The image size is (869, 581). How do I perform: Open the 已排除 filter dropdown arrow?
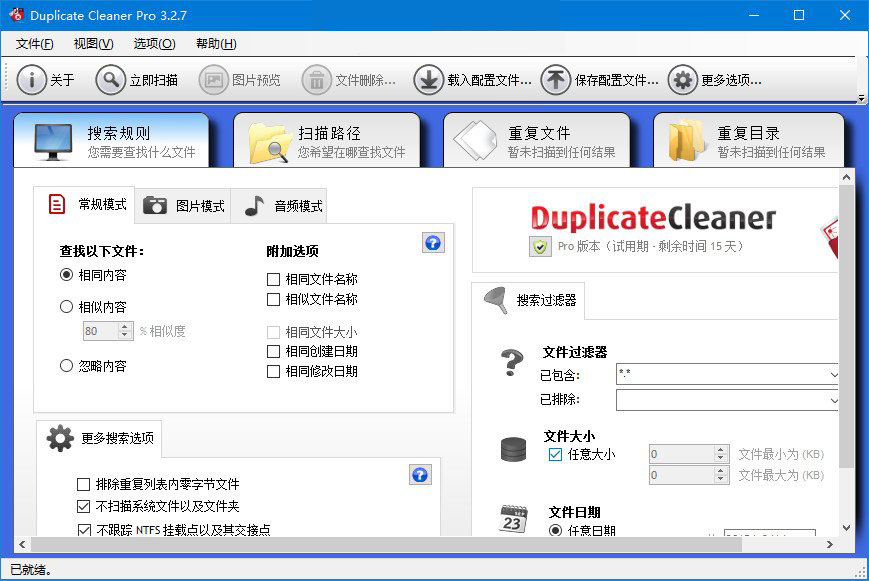coord(833,400)
